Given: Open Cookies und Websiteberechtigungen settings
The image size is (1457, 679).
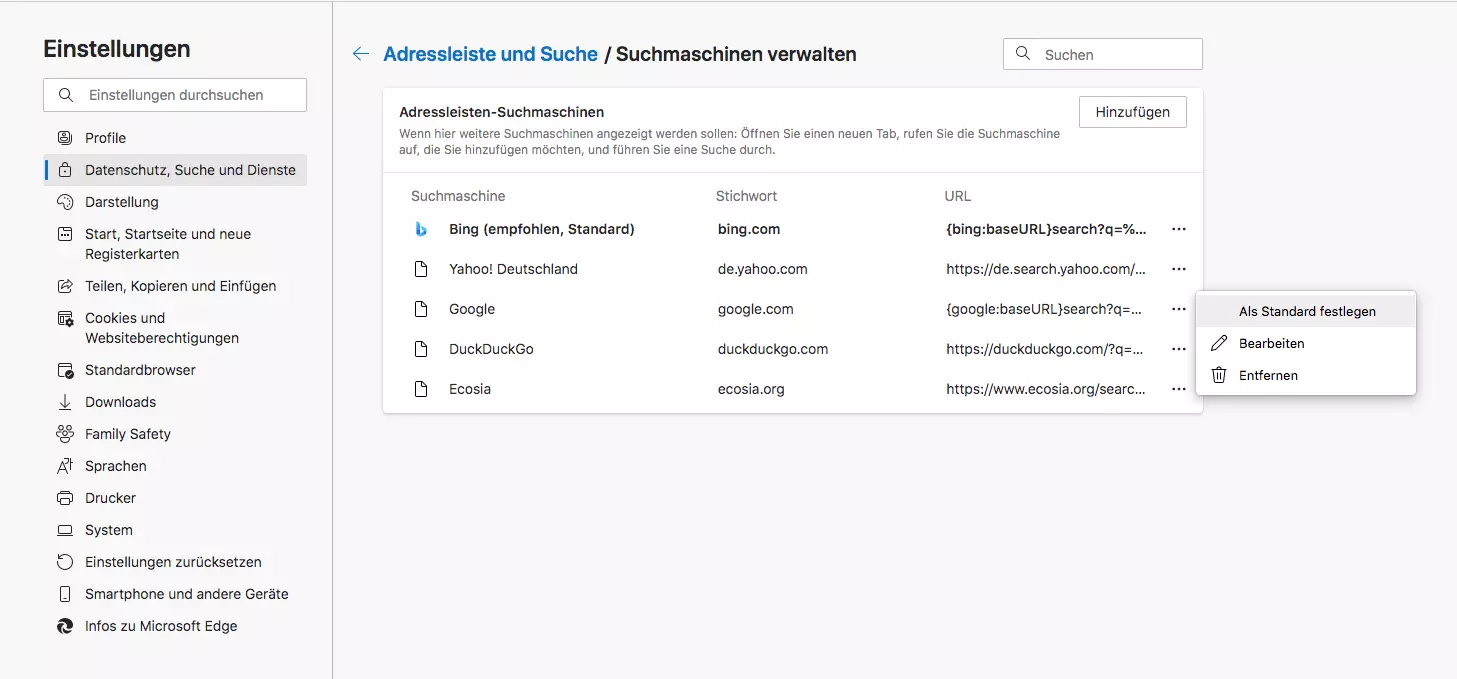Looking at the screenshot, I should (162, 328).
